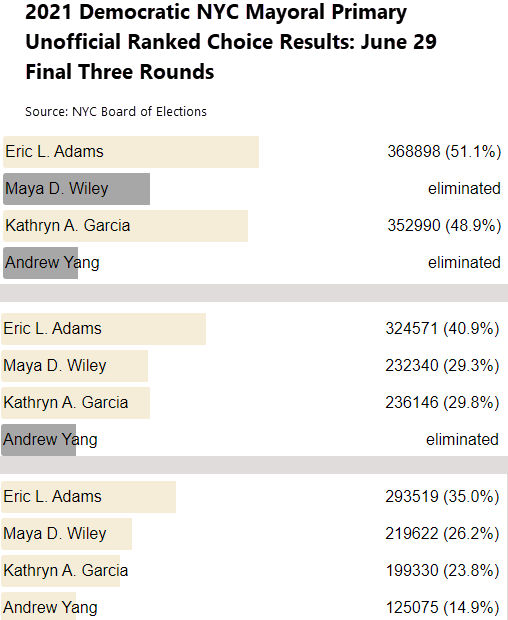Click Kathryn A. Garcia 199330 bar
Viewport: 508px width, 620px height.
click(x=60, y=571)
